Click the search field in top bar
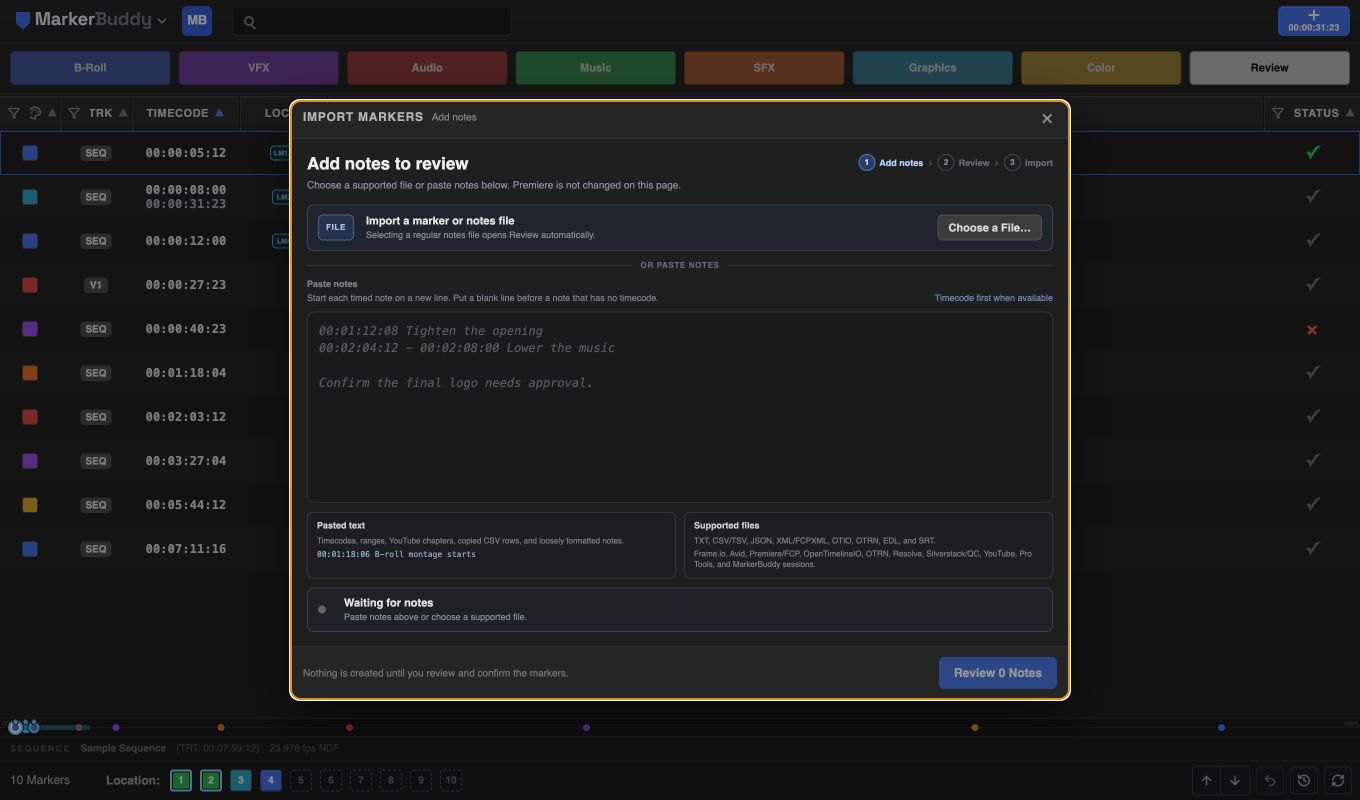This screenshot has height=800, width=1360. click(x=372, y=21)
